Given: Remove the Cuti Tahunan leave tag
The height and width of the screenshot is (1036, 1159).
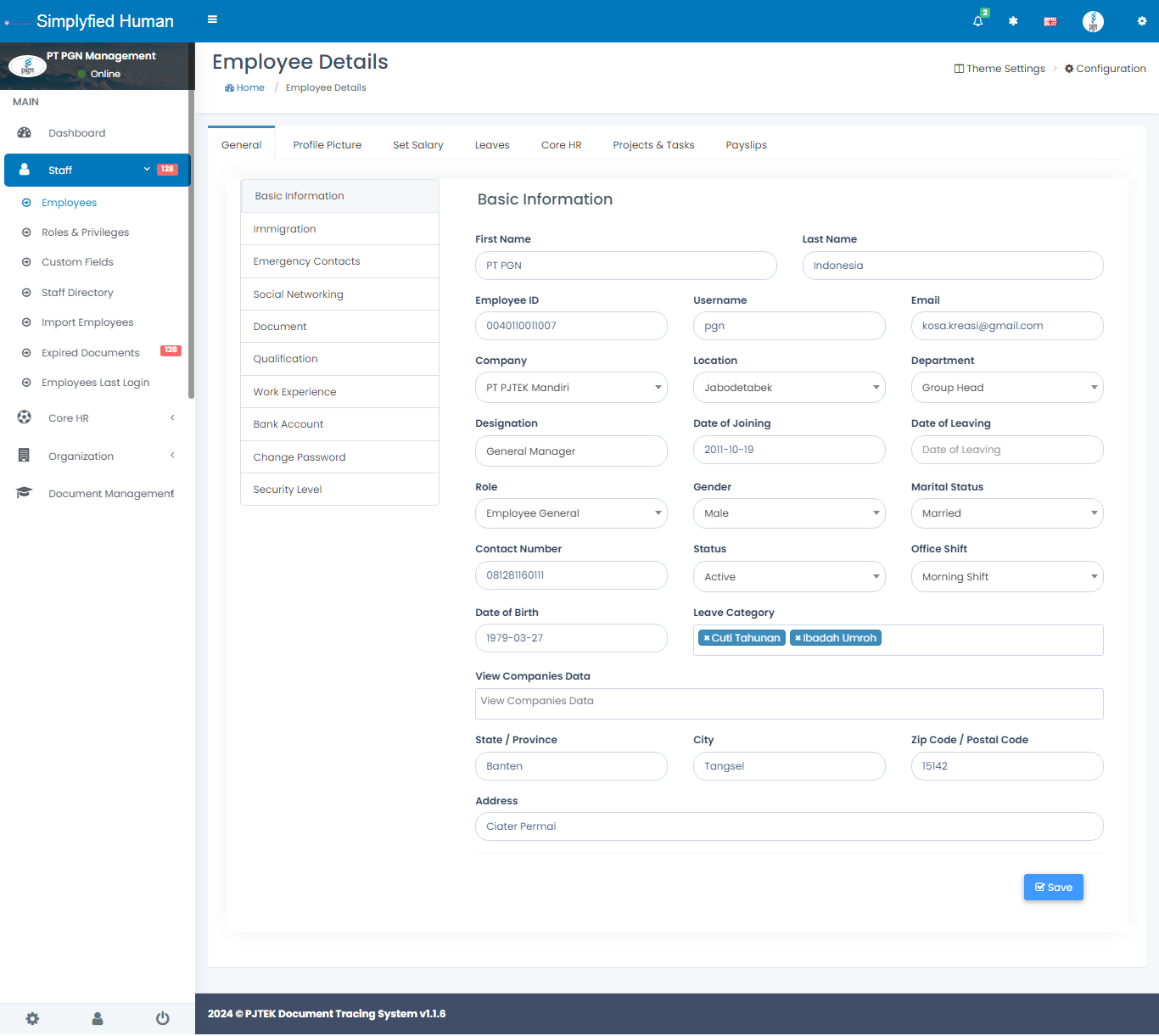Looking at the screenshot, I should [x=707, y=638].
